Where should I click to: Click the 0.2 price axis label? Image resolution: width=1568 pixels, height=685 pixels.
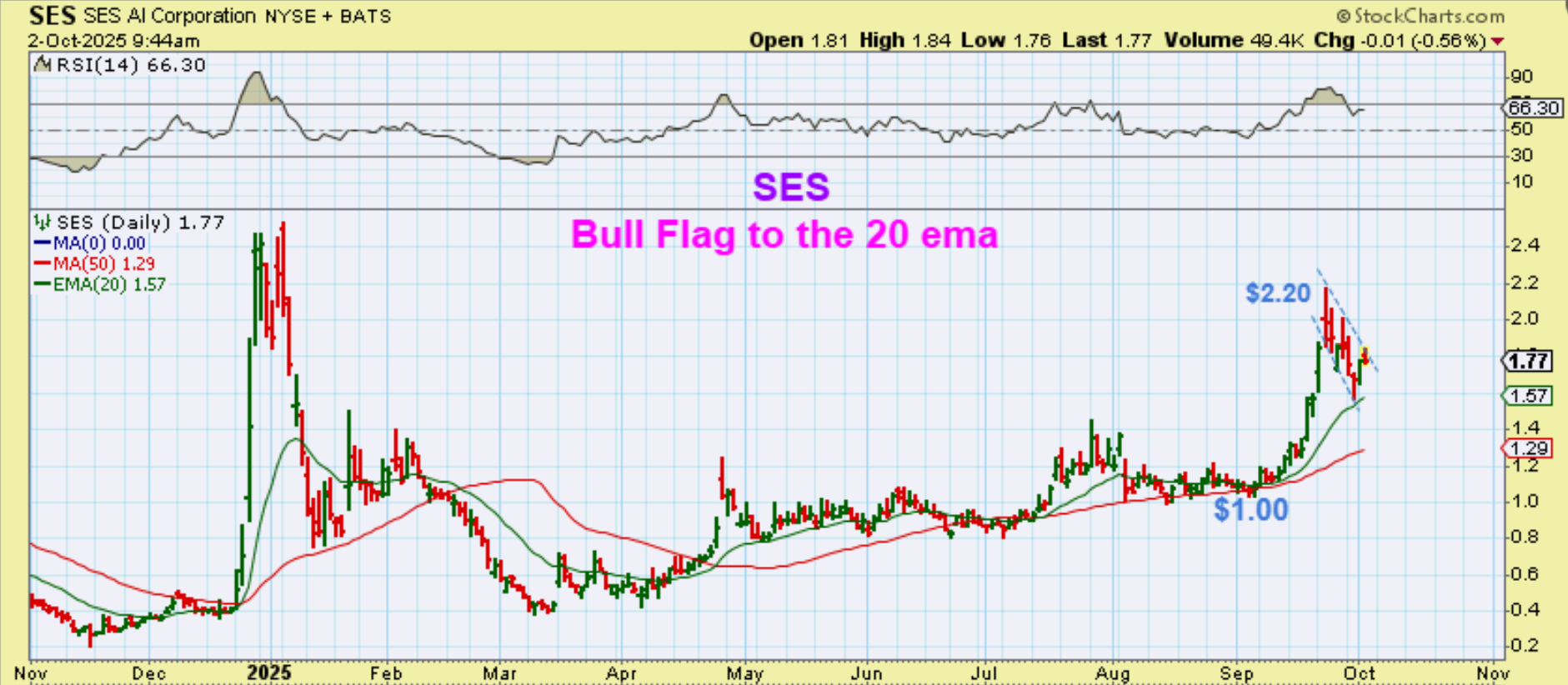coord(1525,646)
